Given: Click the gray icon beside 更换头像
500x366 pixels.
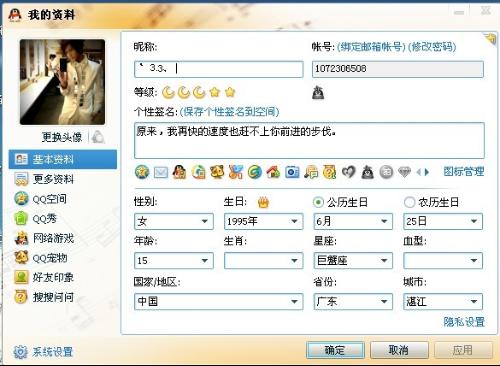Looking at the screenshot, I should click(98, 137).
